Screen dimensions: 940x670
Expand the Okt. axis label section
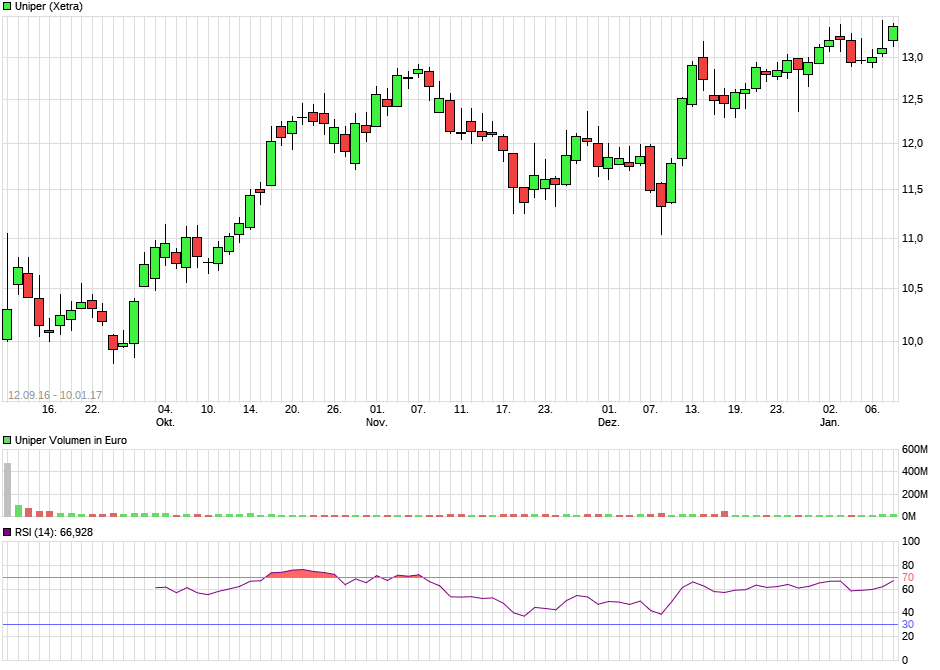click(x=164, y=422)
